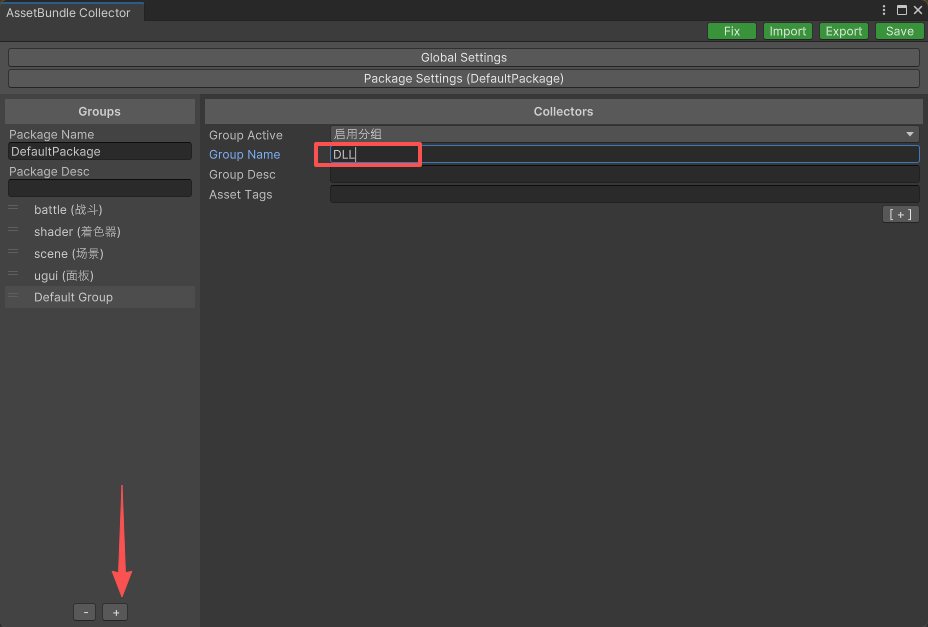Click the Package Desc field

click(x=100, y=188)
